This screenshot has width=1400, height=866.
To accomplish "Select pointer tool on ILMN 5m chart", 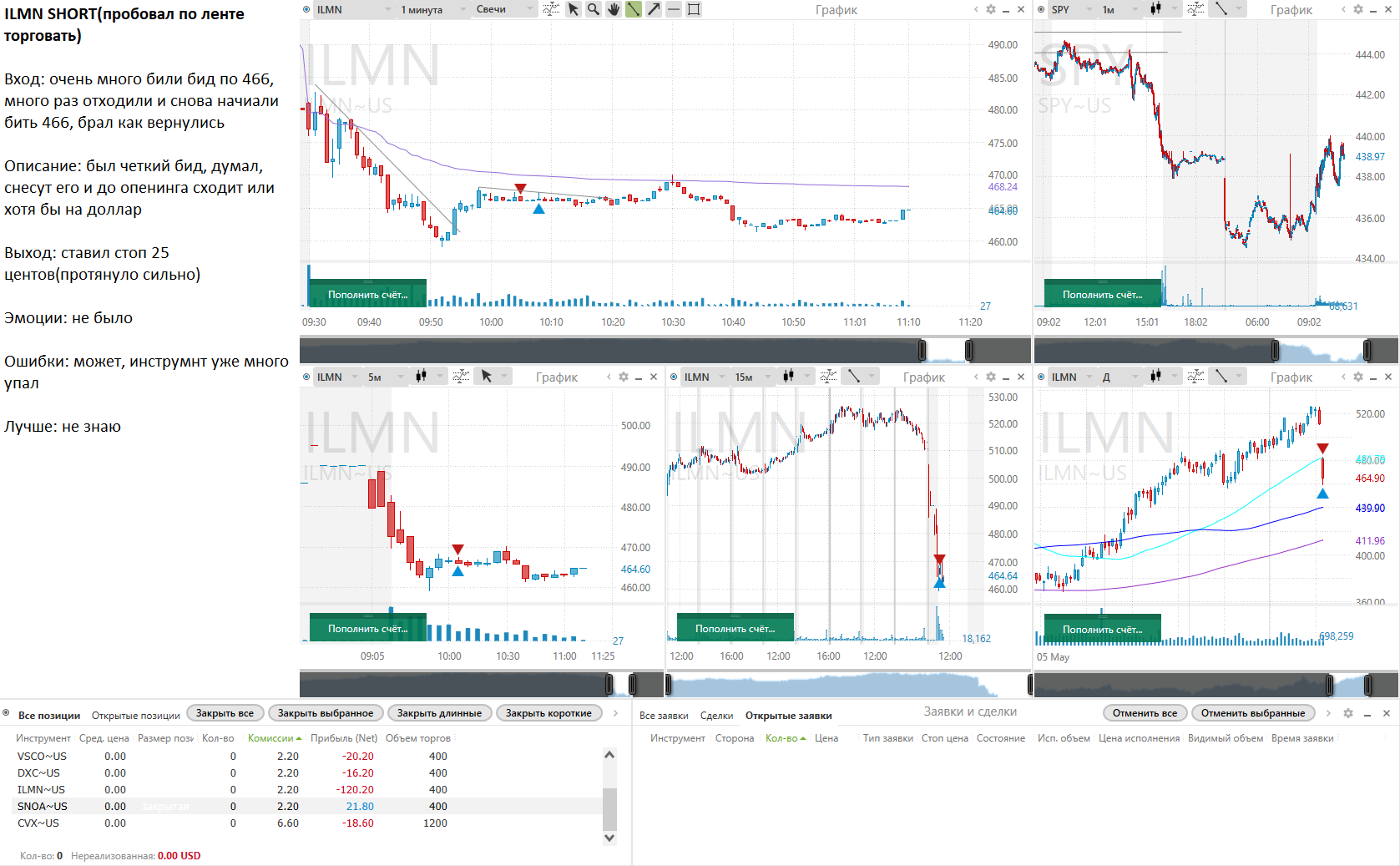I will [x=487, y=377].
